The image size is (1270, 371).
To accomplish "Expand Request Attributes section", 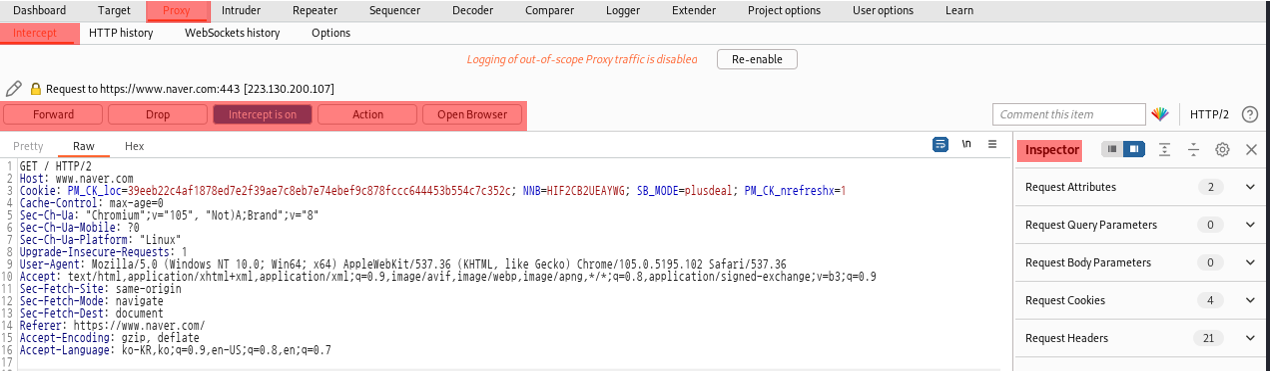I will [x=1250, y=187].
